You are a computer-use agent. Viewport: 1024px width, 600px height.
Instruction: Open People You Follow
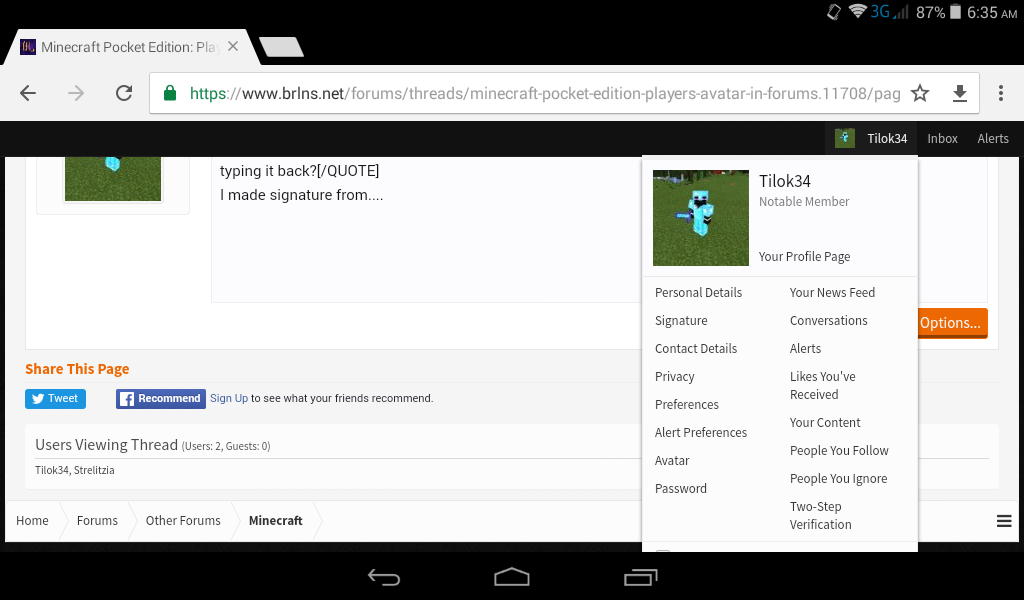[x=839, y=450]
